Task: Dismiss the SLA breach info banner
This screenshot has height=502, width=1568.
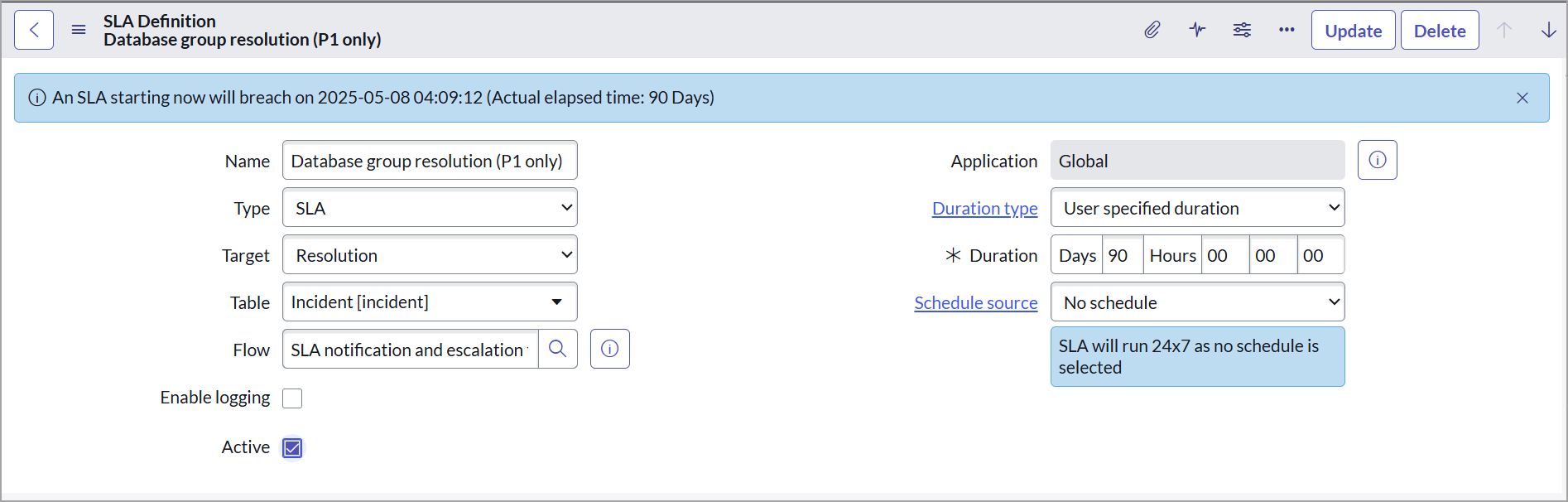Action: 1522,98
